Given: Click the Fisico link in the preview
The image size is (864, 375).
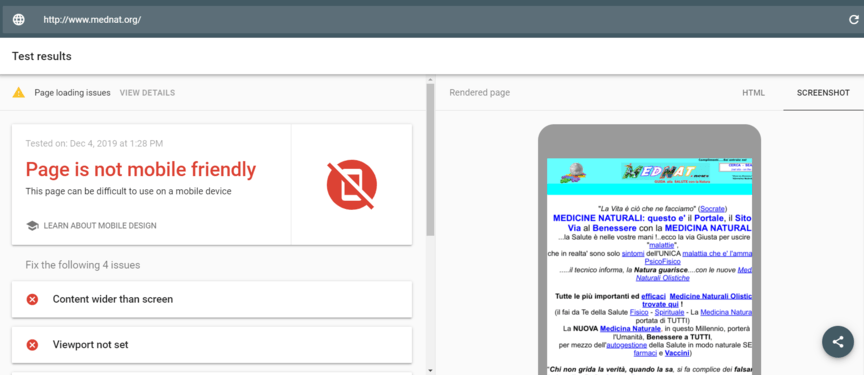Looking at the screenshot, I should [639, 312].
